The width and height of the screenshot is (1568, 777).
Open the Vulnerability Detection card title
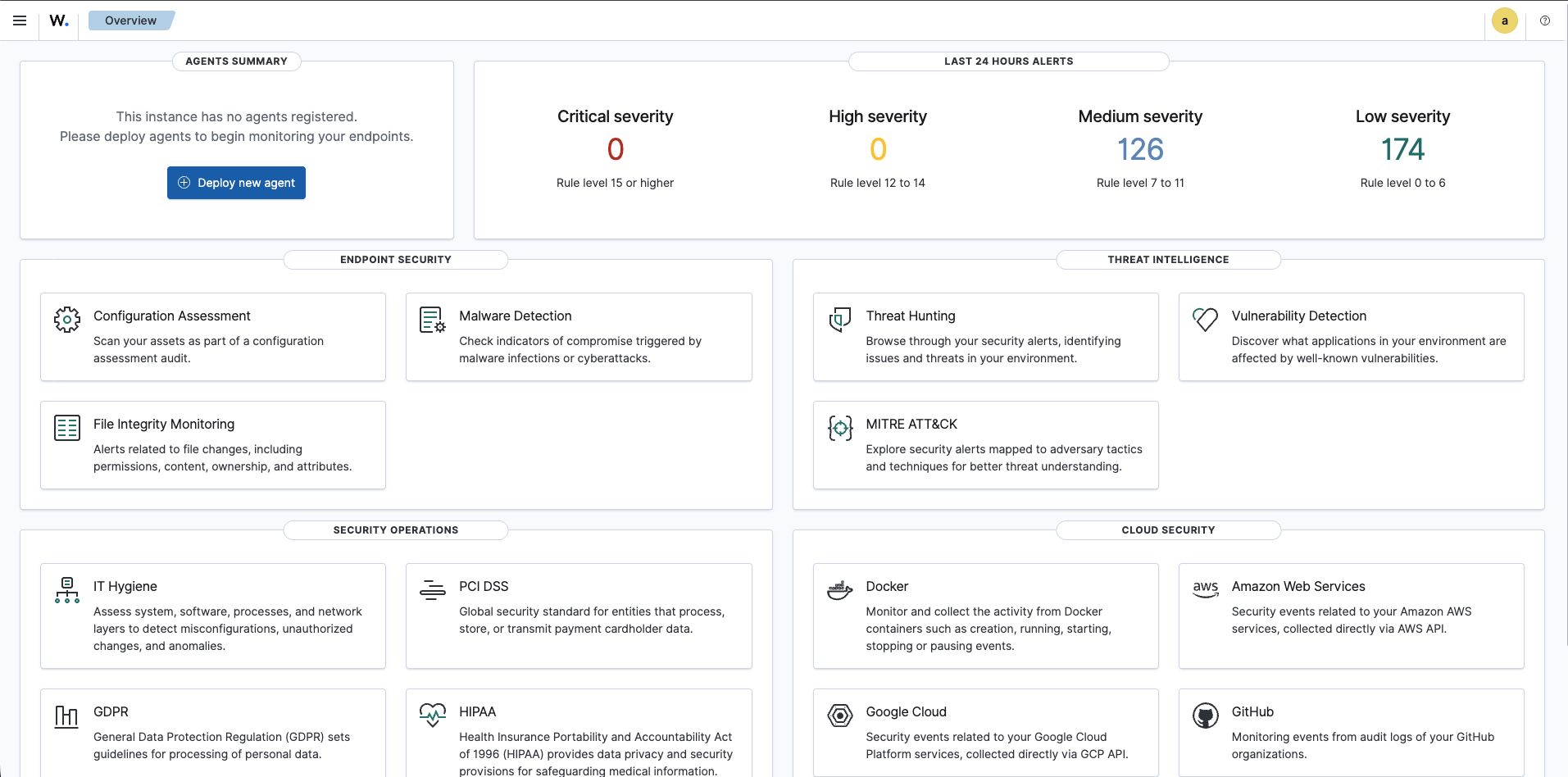pyautogui.click(x=1299, y=316)
